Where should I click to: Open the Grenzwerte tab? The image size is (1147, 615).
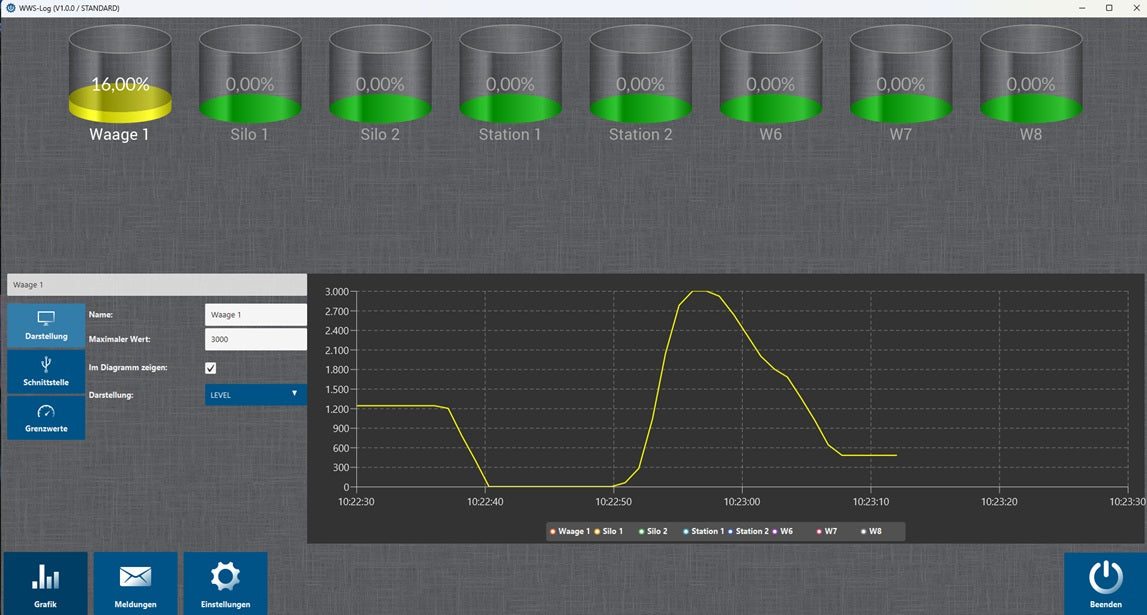(46, 418)
